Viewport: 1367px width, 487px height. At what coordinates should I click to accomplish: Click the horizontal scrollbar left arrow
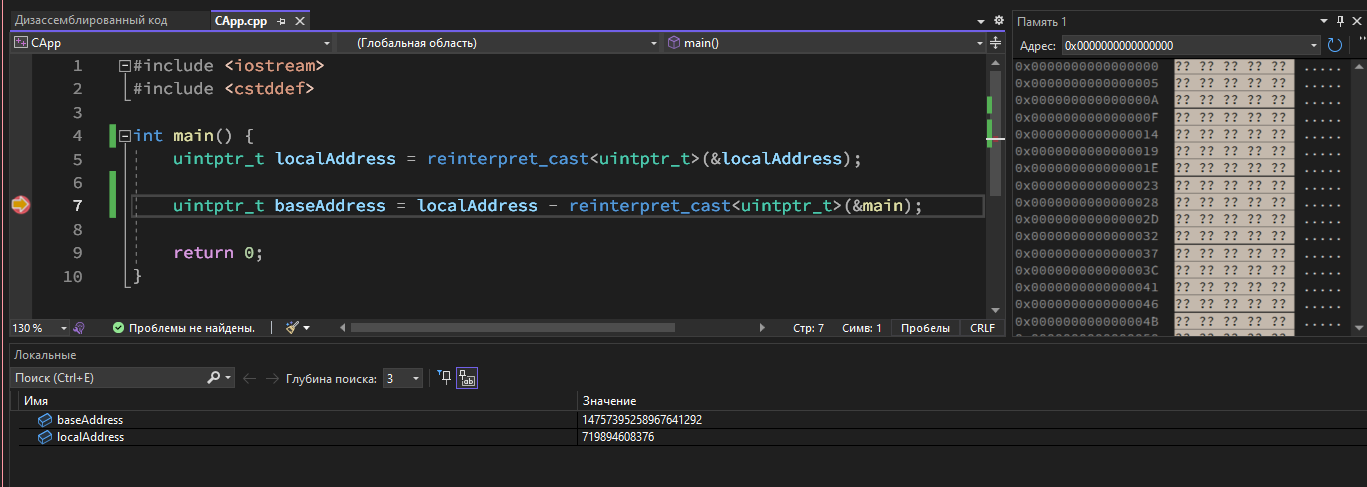pyautogui.click(x=343, y=328)
